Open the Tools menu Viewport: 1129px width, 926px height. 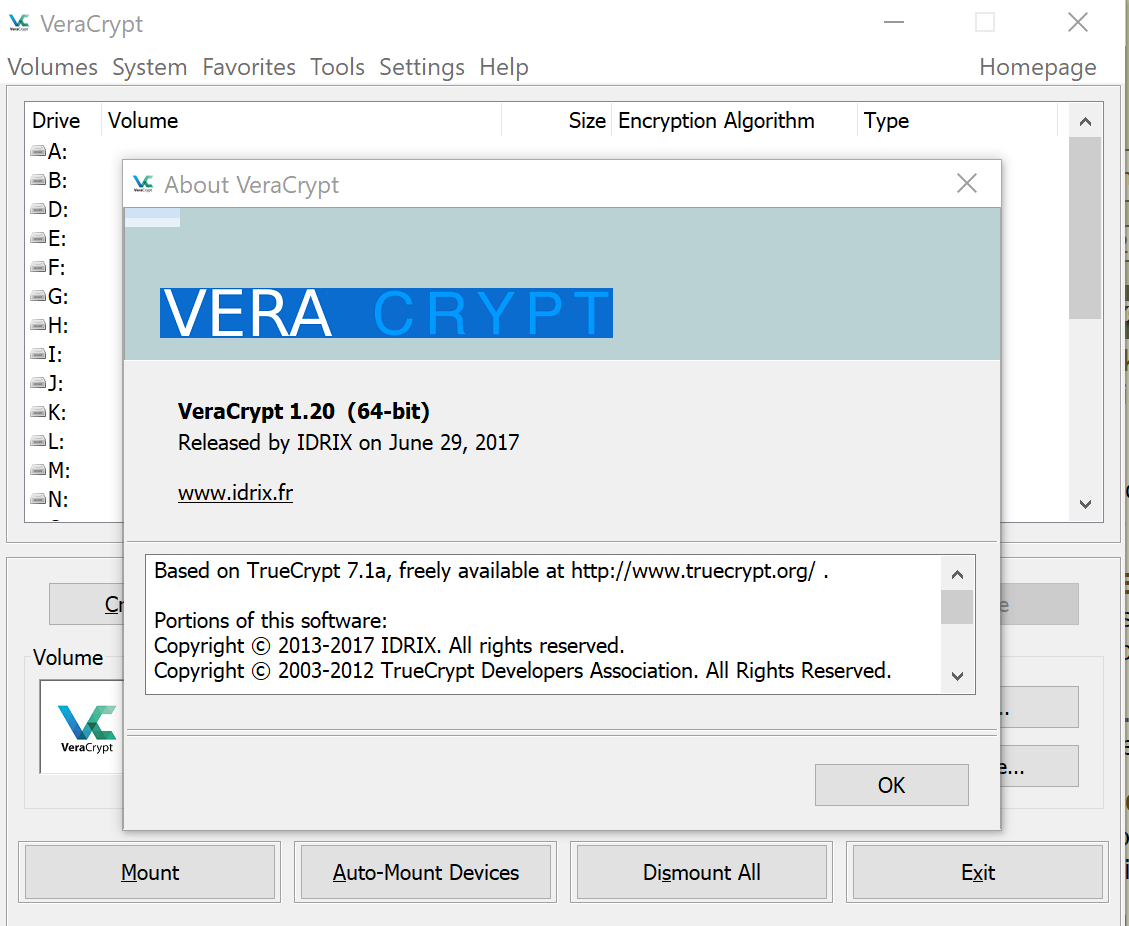coord(337,67)
